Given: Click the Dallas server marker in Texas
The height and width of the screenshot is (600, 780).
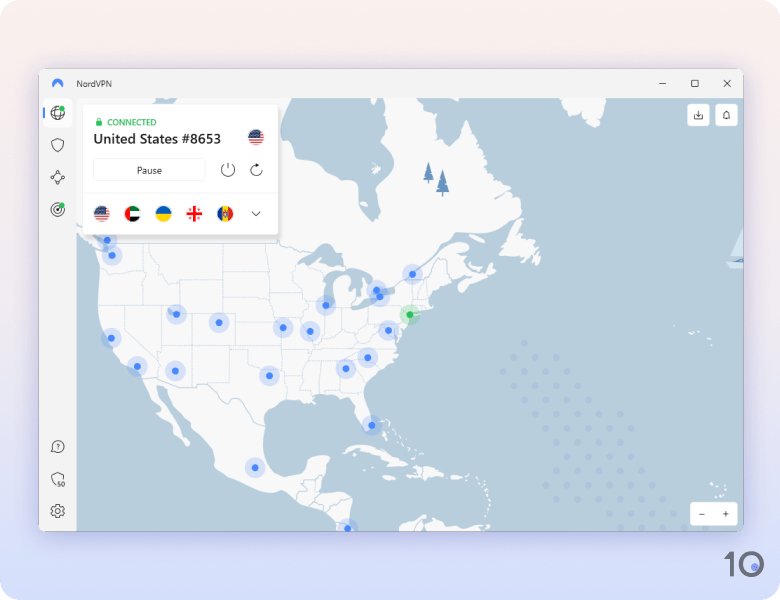Looking at the screenshot, I should [269, 376].
